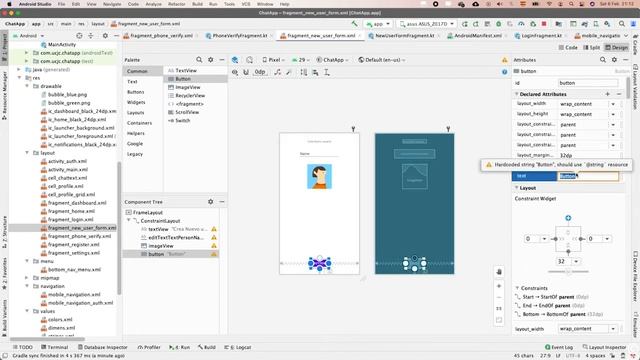Collapse the Layout section in Attributes
The width and height of the screenshot is (640, 360).
(517, 188)
